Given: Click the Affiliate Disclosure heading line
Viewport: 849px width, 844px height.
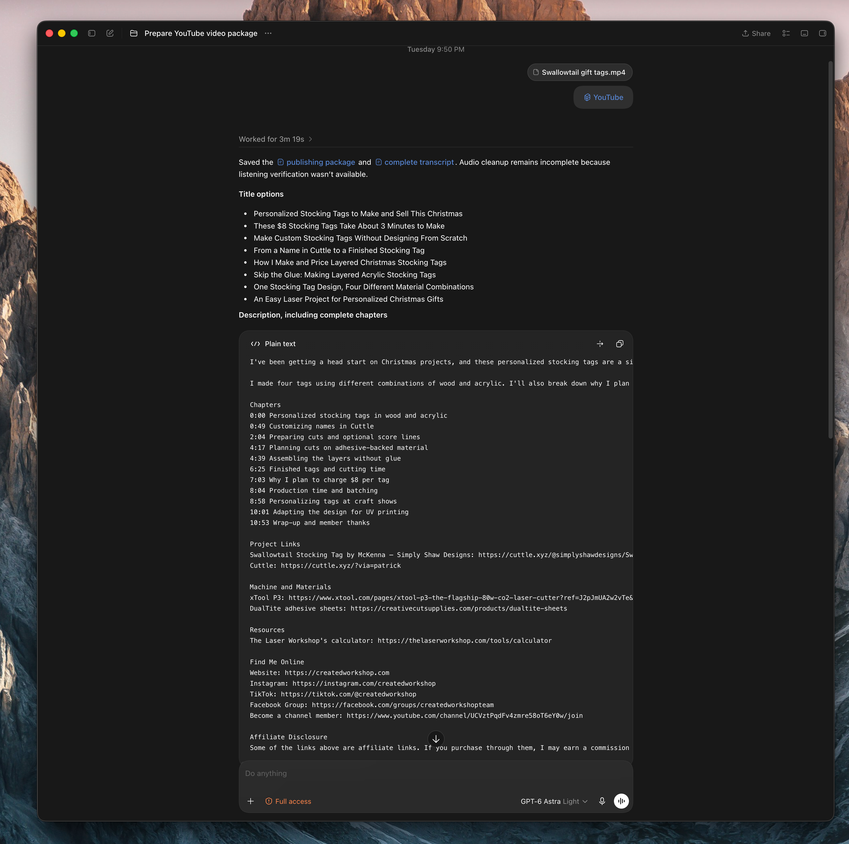Looking at the screenshot, I should (x=289, y=737).
